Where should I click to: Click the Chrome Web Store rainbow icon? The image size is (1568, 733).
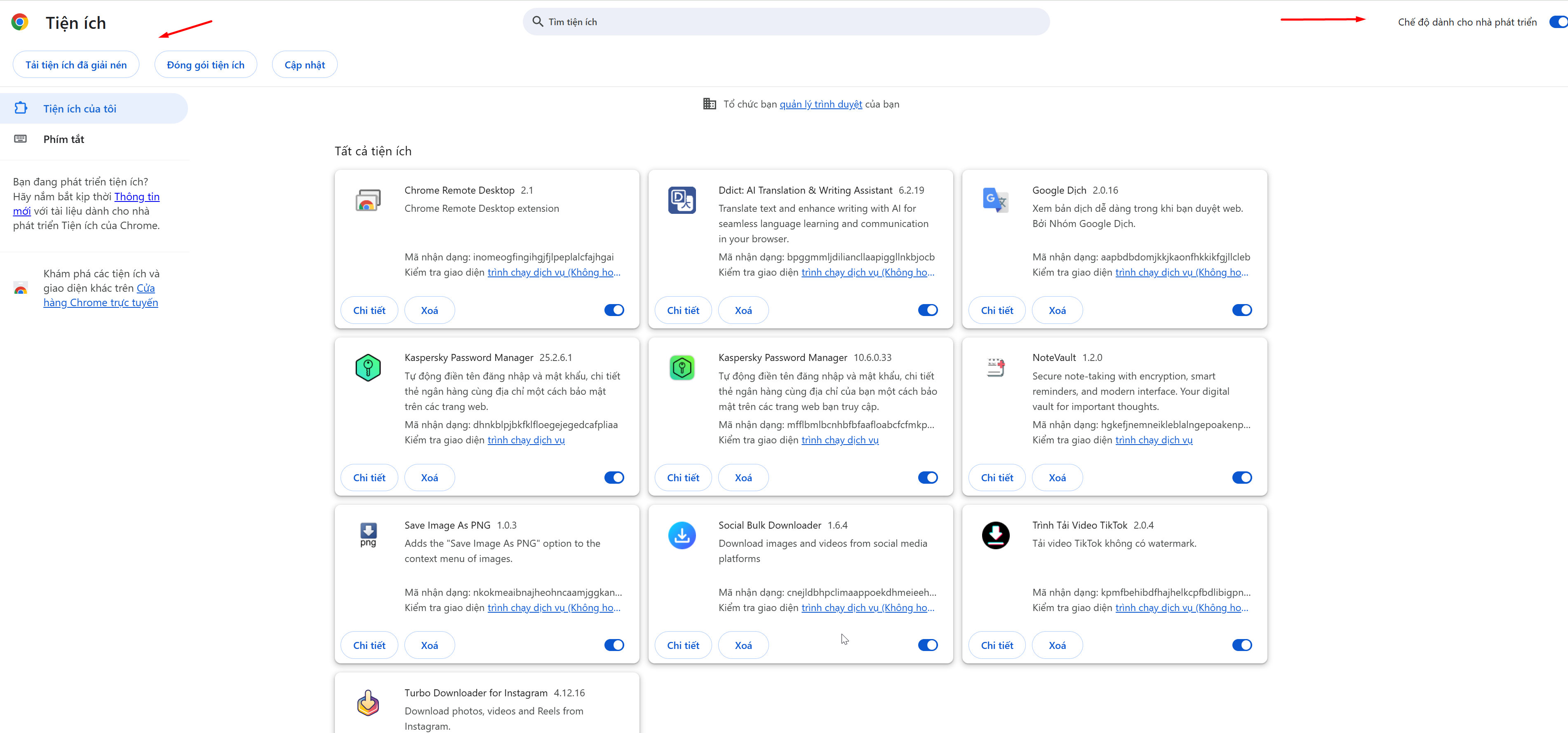tap(21, 288)
